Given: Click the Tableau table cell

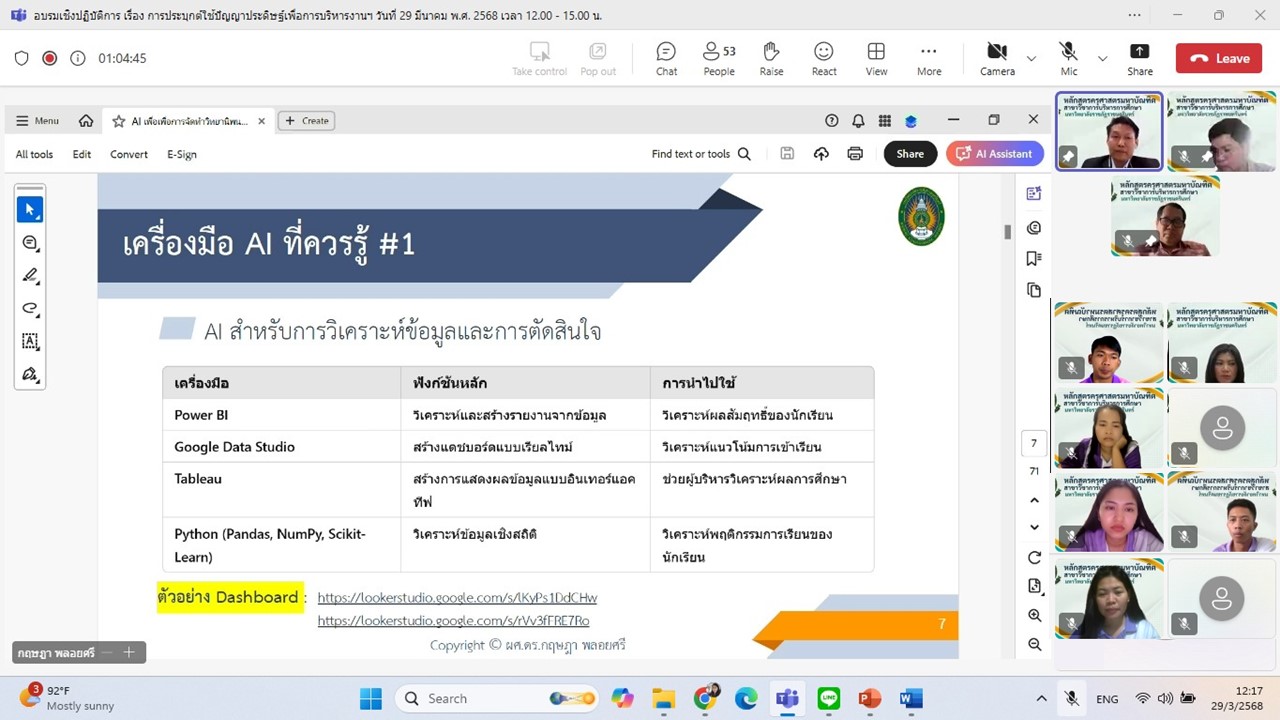Looking at the screenshot, I should tap(282, 490).
